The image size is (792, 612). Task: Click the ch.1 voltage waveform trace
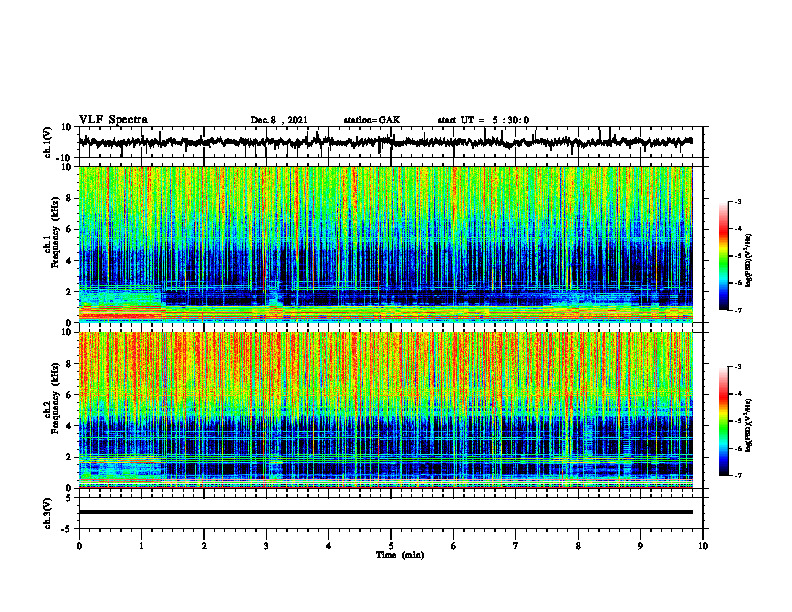tap(385, 142)
